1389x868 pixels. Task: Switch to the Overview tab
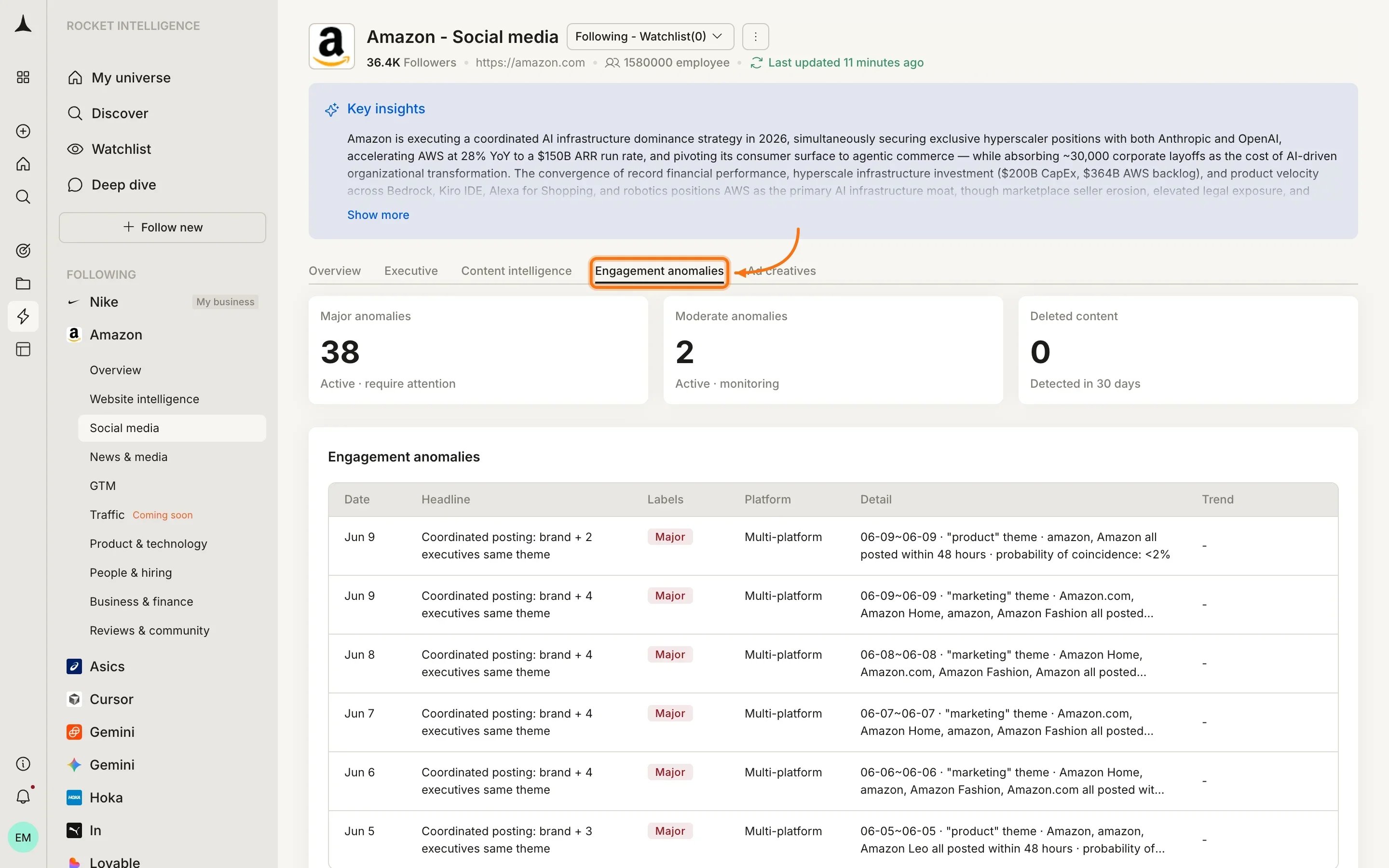coord(335,271)
